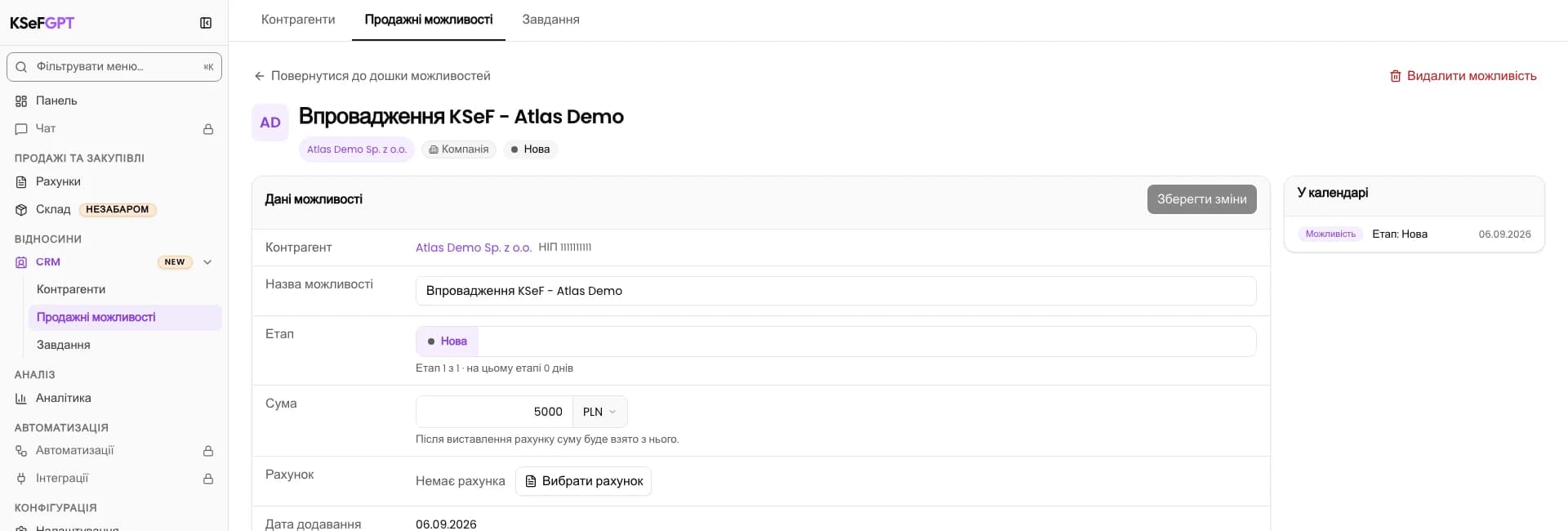
Task: Click the lock icon beside Автоматизації
Action: coord(208,451)
